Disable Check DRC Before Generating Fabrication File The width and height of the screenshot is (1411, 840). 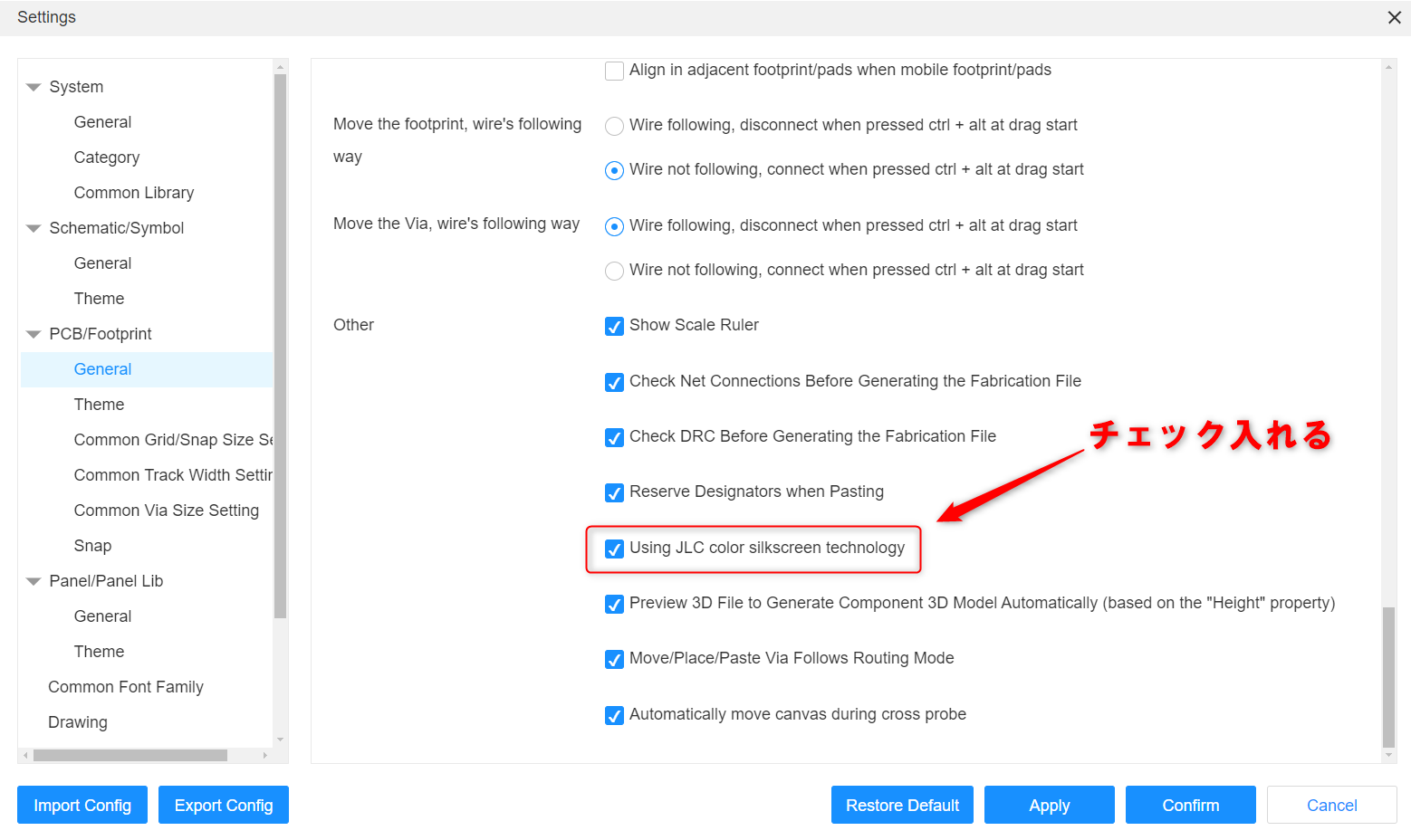(x=614, y=437)
